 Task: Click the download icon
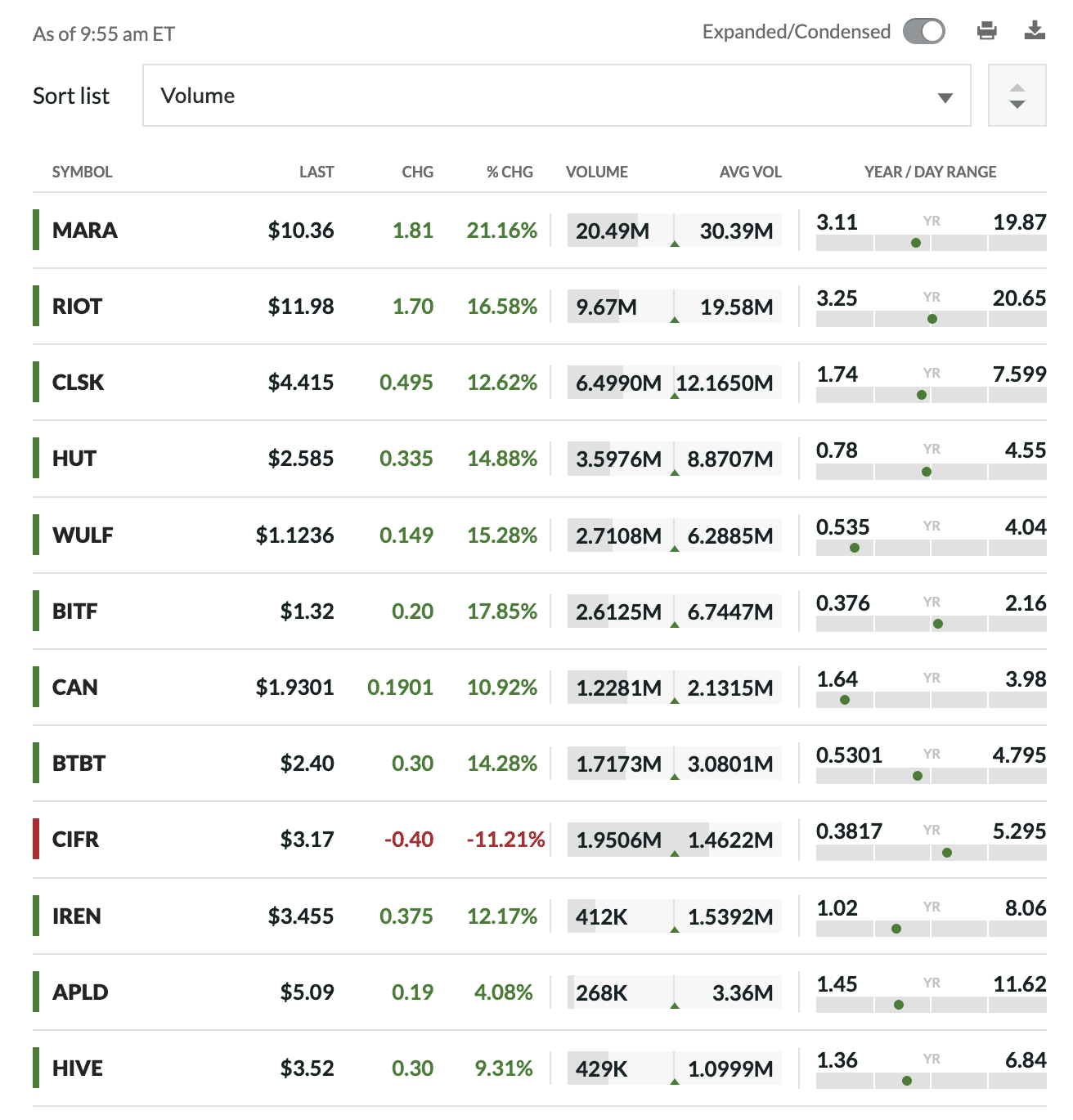click(1035, 31)
